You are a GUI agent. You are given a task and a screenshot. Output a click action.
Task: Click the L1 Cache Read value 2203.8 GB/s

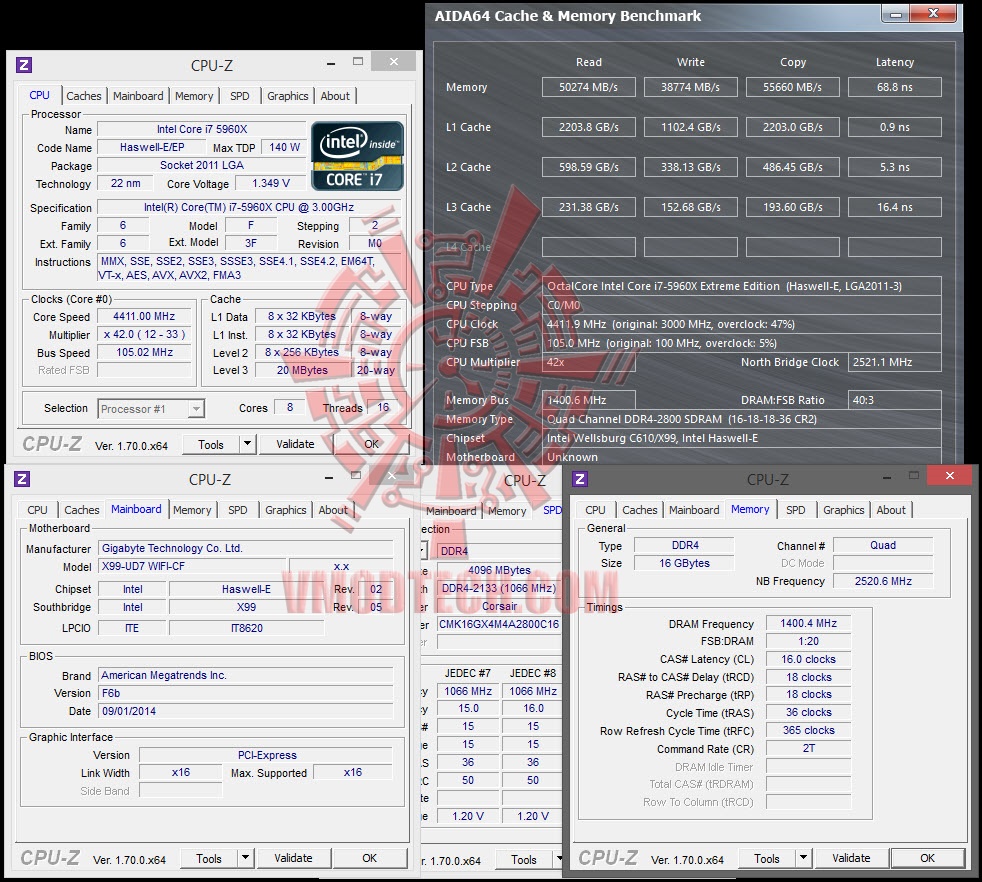click(589, 127)
